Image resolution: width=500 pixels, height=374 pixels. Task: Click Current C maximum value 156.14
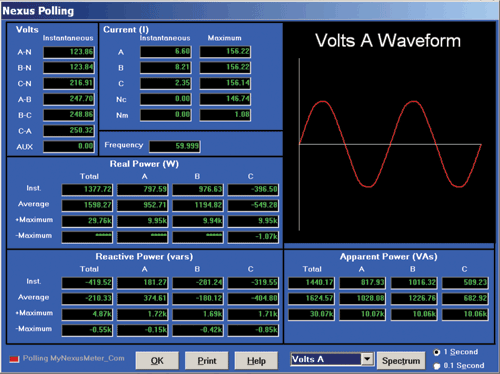pyautogui.click(x=225, y=83)
